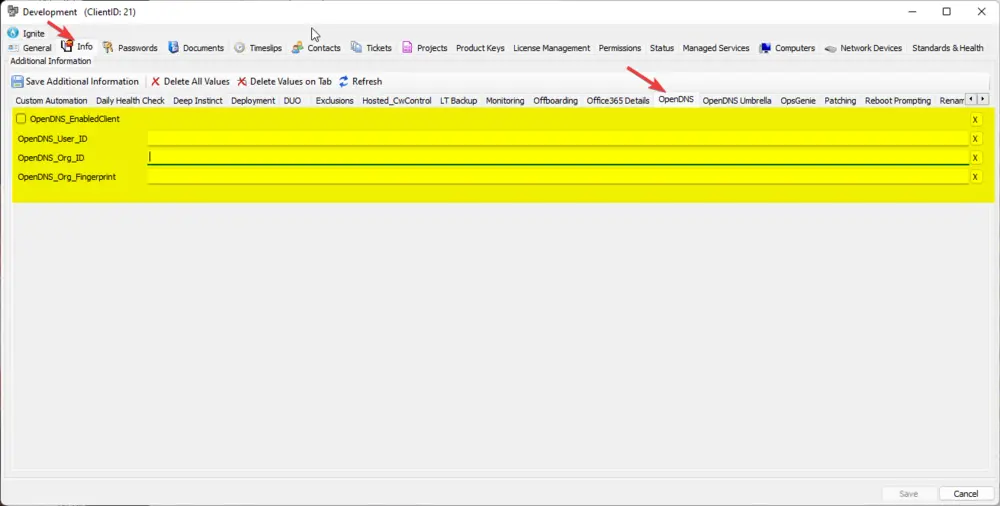The width and height of the screenshot is (1000, 506).
Task: Switch to the Contacts tab
Action: 316,48
